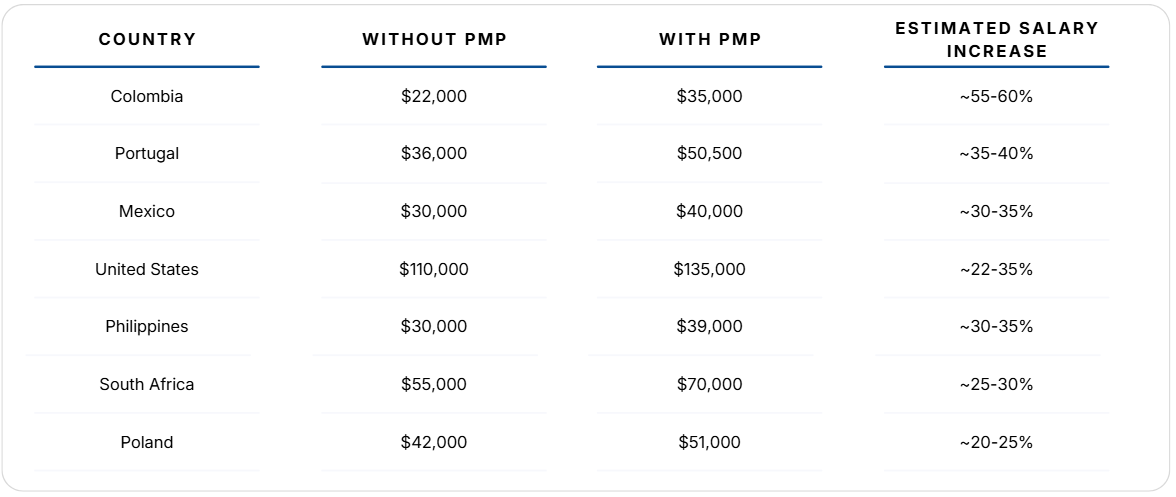Click the $110,000 United States salary value
The width and height of the screenshot is (1176, 497).
coord(434,269)
